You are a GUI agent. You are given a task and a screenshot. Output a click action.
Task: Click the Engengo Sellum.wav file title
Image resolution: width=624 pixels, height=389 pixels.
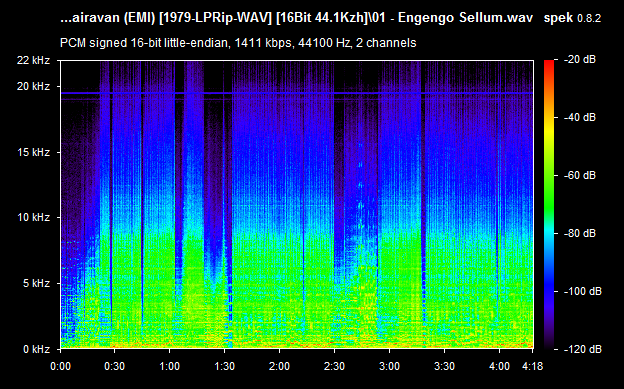pyautogui.click(x=465, y=18)
